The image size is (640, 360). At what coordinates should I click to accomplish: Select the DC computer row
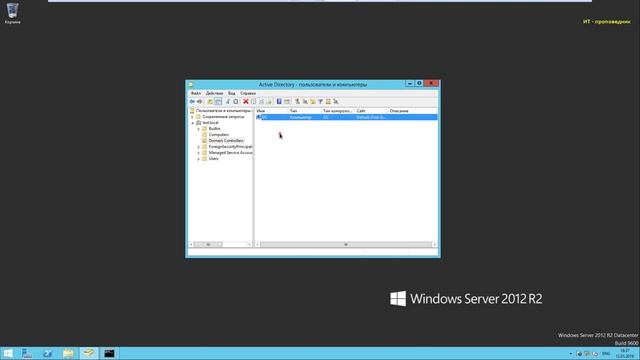(x=346, y=117)
